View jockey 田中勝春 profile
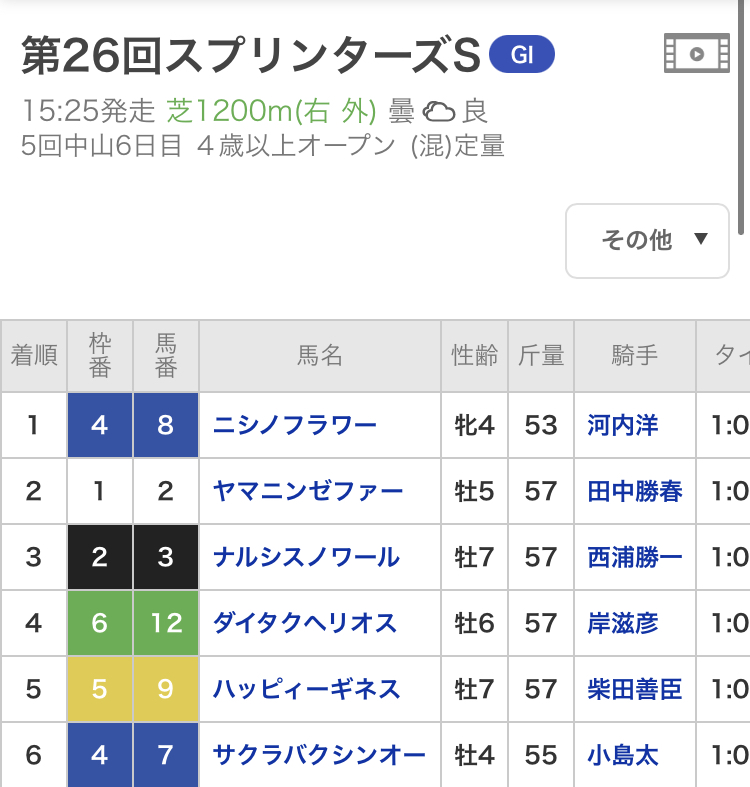 pos(635,491)
